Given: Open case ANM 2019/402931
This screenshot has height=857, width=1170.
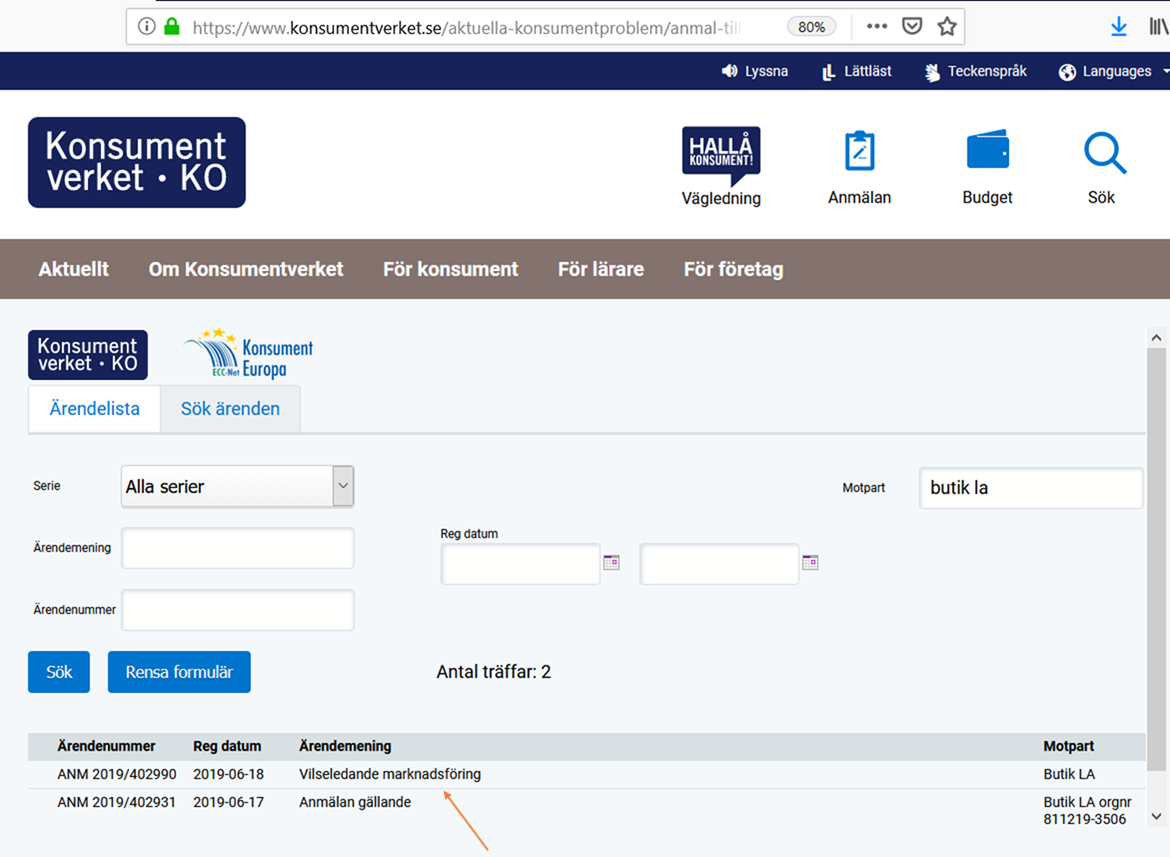Looking at the screenshot, I should click(116, 802).
